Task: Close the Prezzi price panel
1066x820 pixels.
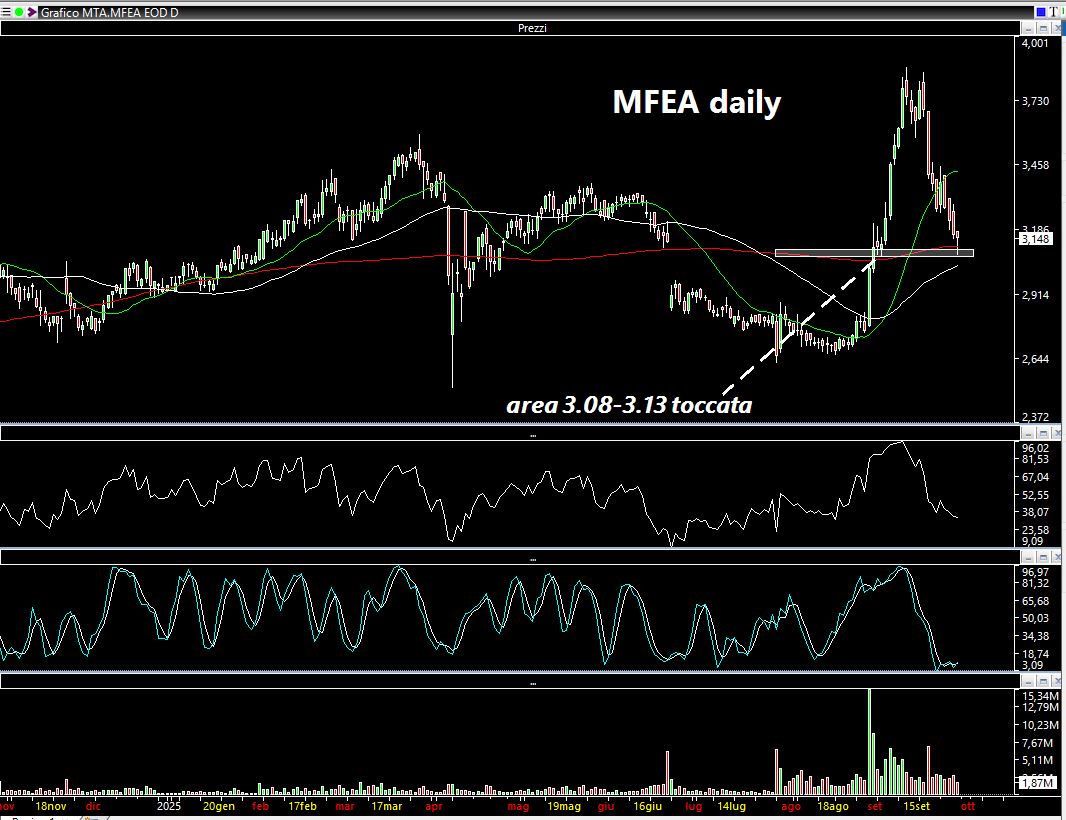Action: (1056, 29)
